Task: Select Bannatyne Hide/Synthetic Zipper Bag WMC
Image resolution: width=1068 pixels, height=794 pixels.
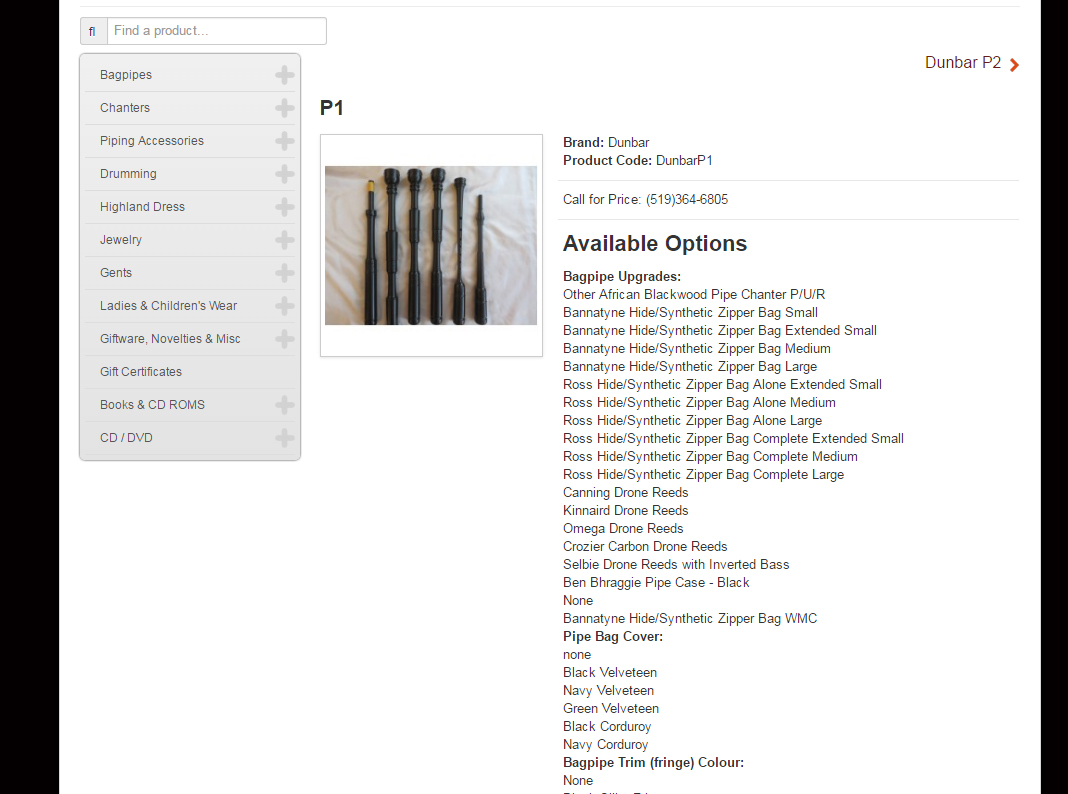Action: click(x=690, y=619)
